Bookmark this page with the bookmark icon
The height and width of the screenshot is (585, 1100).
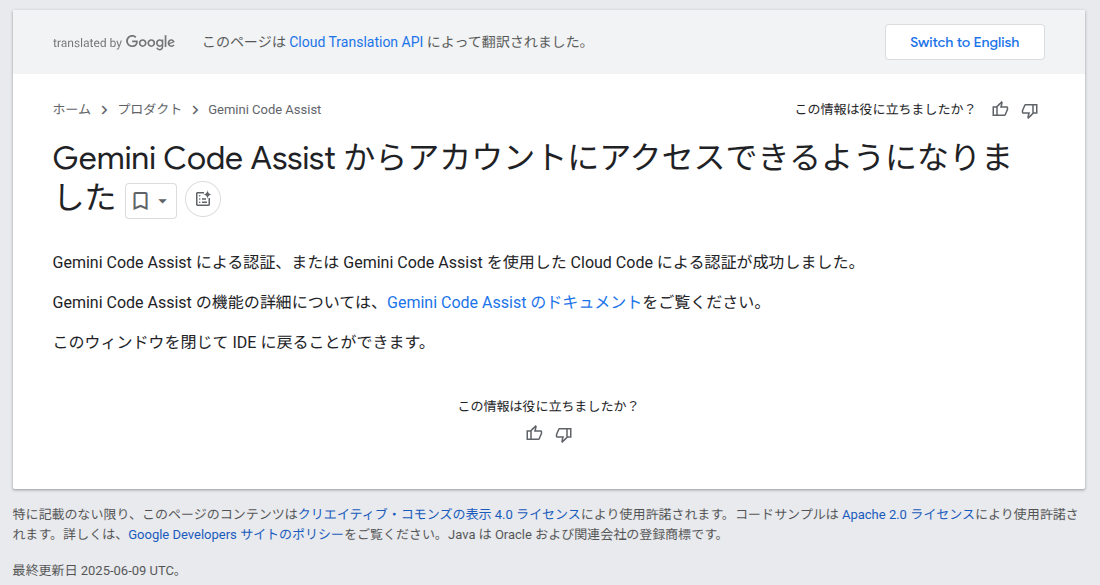143,199
